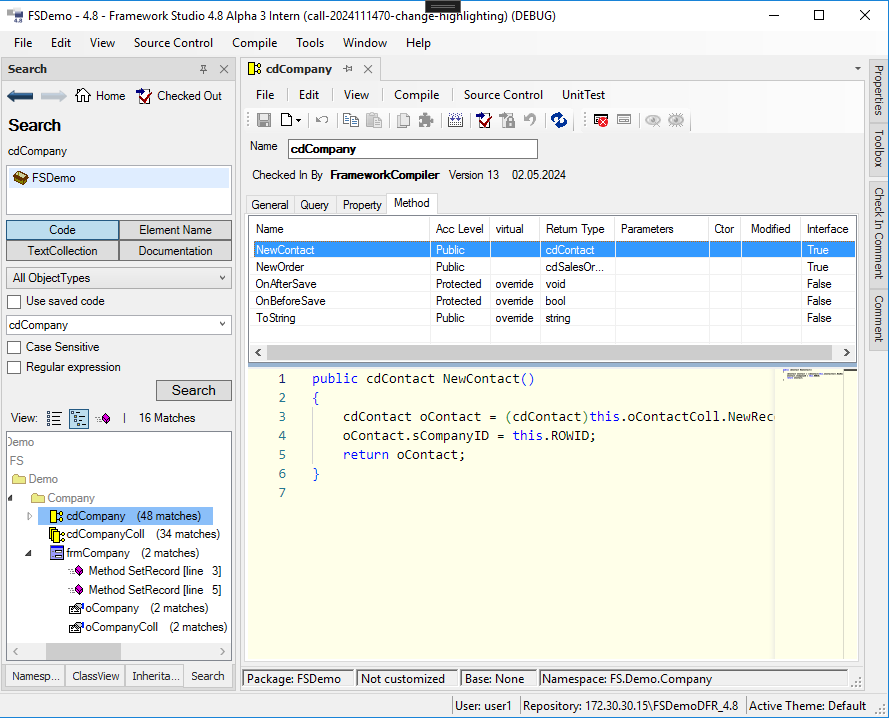Viewport: 889px width, 718px height.
Task: Collapse the Company folder node
Action: click(10, 498)
